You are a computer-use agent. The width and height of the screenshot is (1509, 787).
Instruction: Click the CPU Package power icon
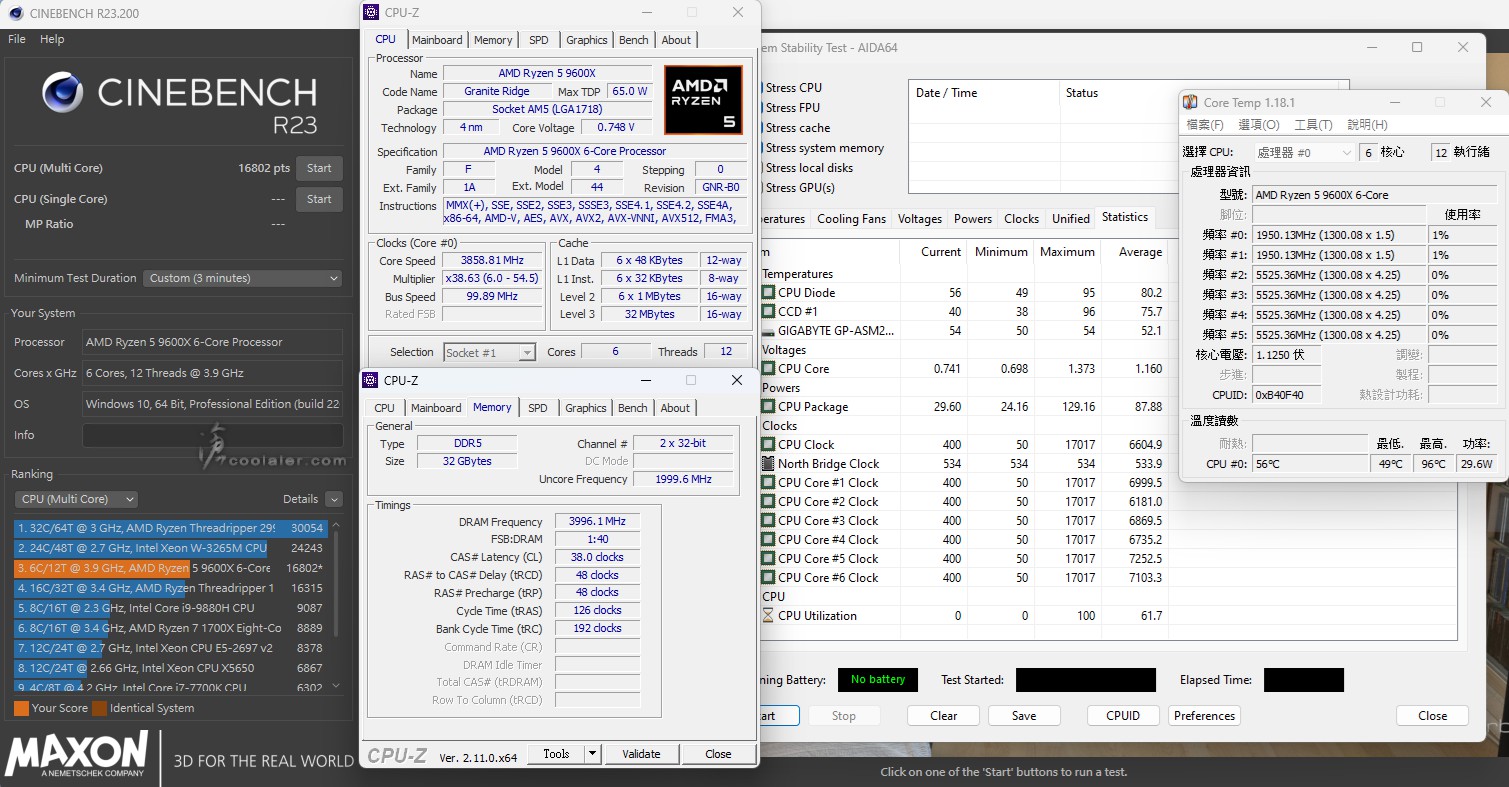coord(768,407)
